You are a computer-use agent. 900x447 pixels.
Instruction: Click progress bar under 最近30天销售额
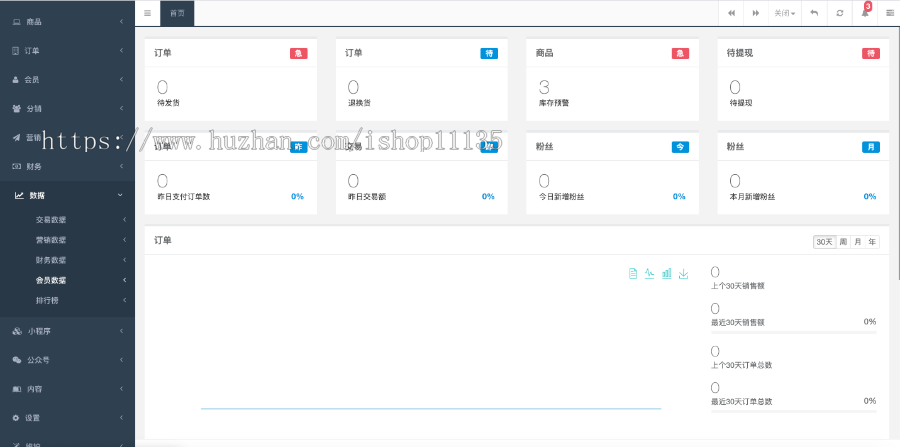click(794, 332)
